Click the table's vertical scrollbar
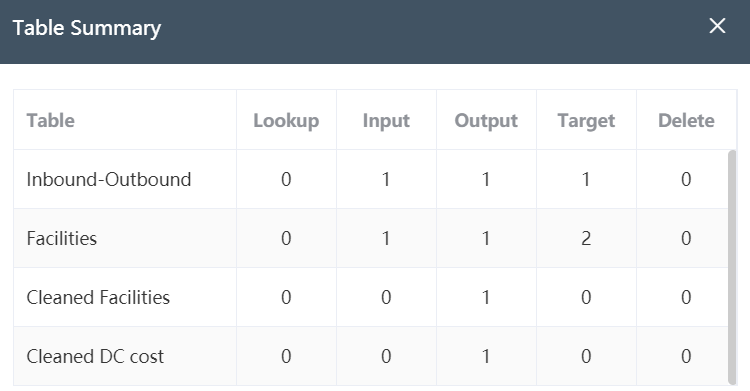 click(x=732, y=267)
